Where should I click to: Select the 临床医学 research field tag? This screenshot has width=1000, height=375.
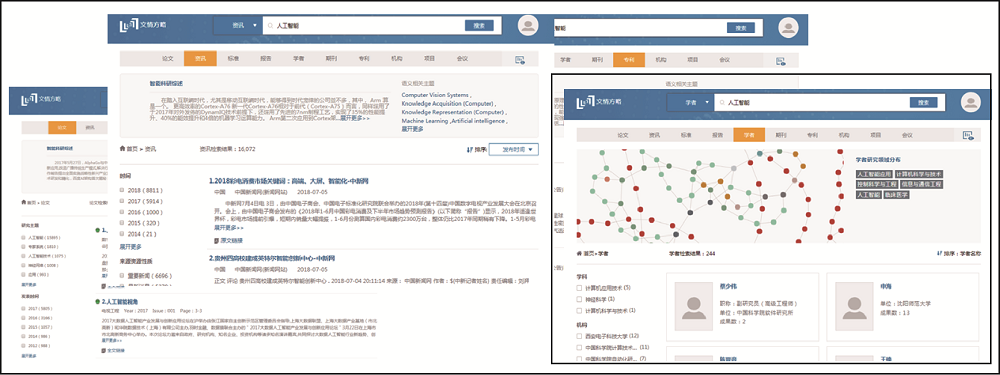[x=896, y=194]
